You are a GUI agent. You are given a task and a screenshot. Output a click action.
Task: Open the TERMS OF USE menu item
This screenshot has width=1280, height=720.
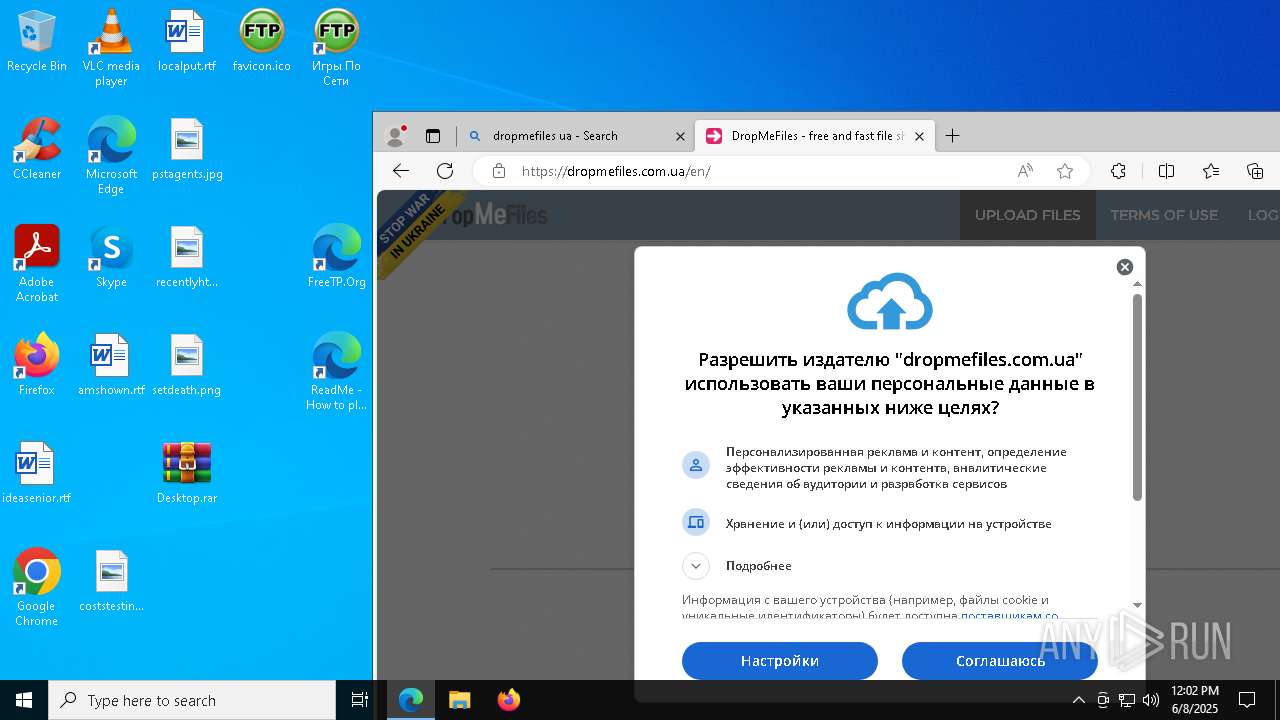pos(1164,215)
